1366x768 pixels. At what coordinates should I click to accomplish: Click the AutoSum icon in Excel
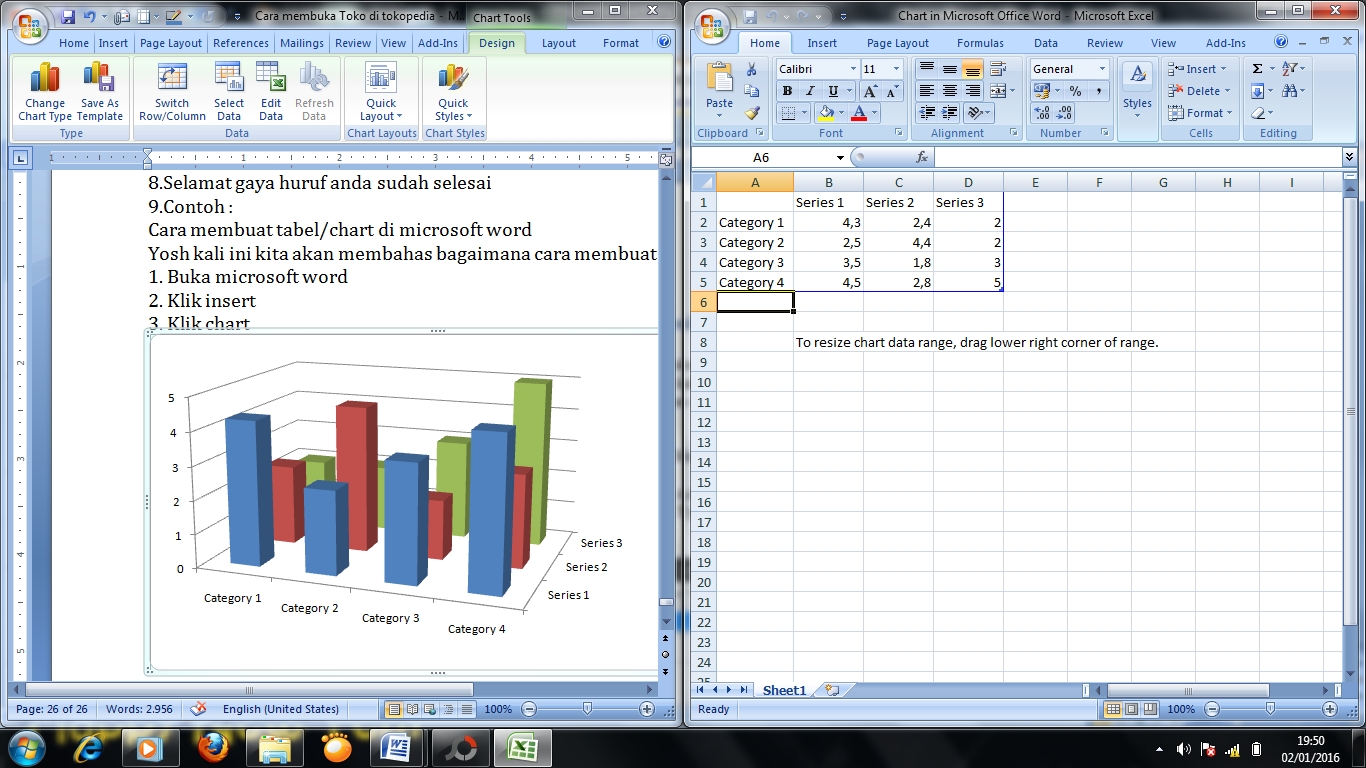coord(1257,66)
